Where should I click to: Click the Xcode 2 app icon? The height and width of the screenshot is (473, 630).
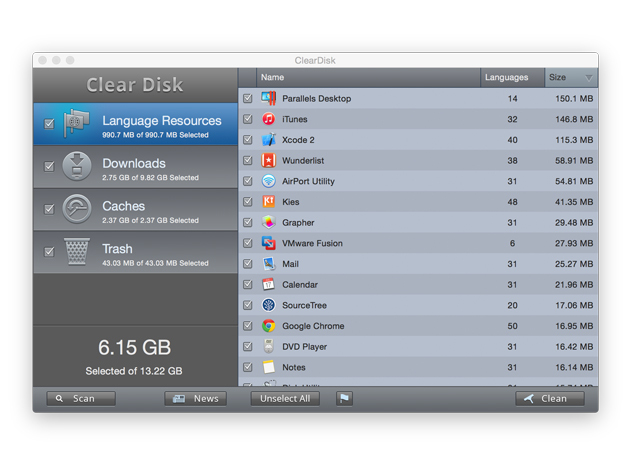click(268, 140)
